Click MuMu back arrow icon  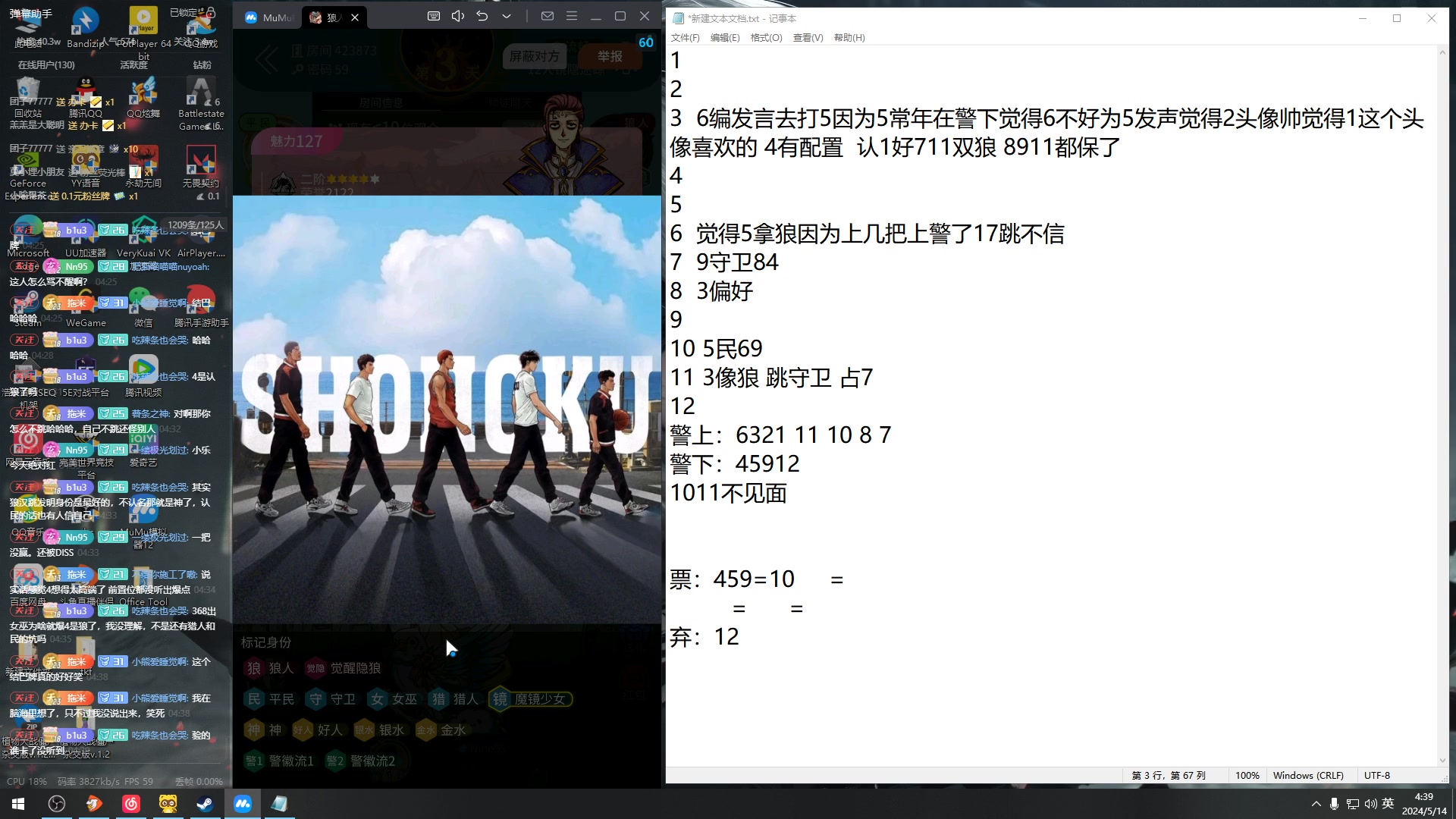(482, 16)
